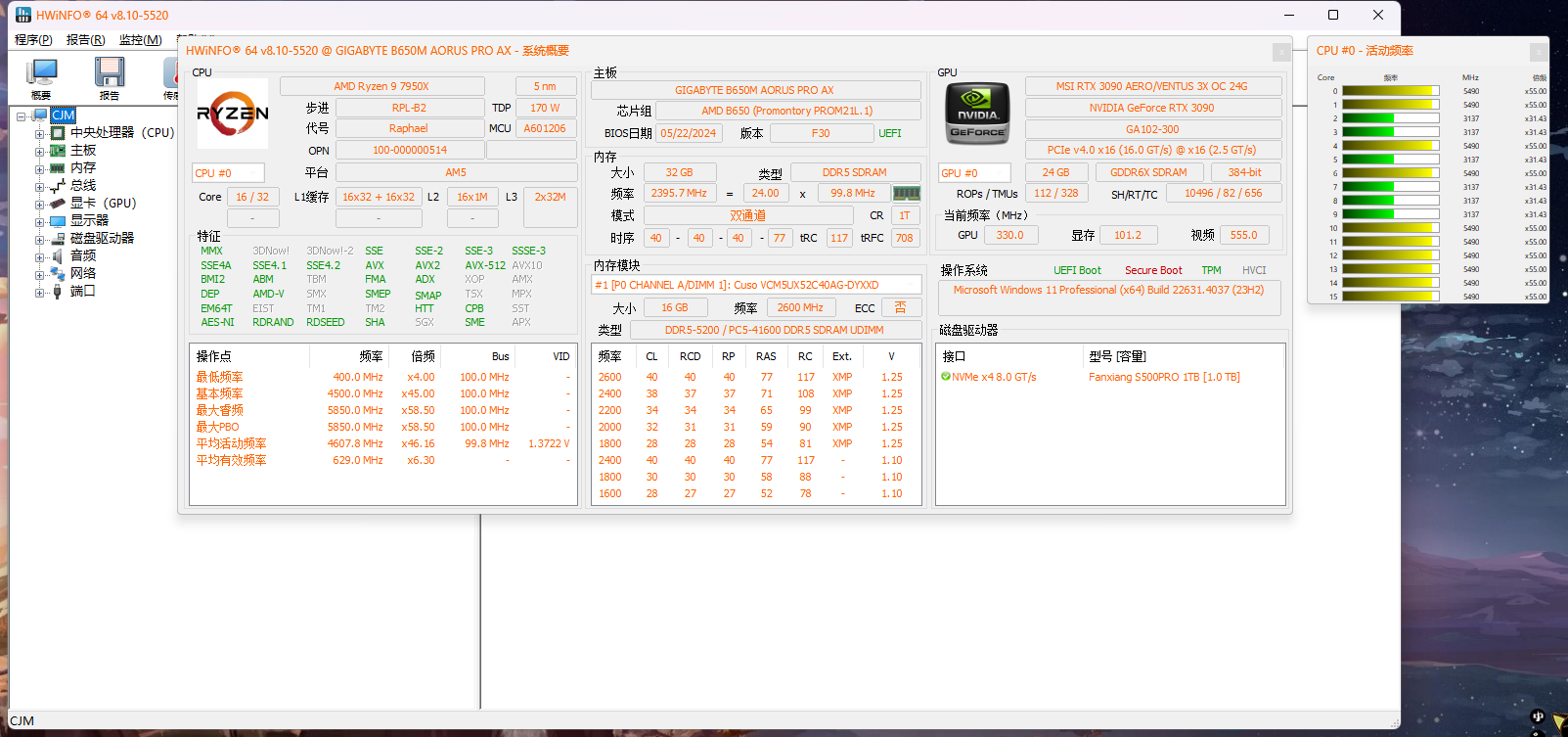1568x737 pixels.
Task: Click the BIOS date 05/22/2024 field
Action: point(688,133)
